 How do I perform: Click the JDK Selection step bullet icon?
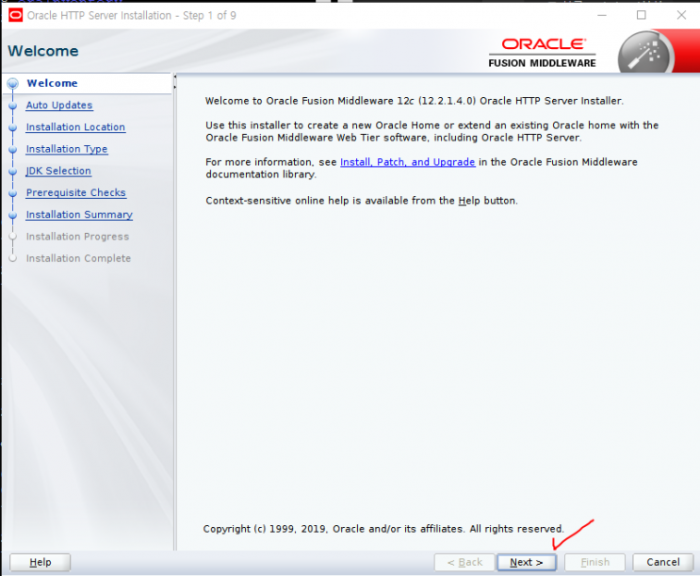click(13, 171)
